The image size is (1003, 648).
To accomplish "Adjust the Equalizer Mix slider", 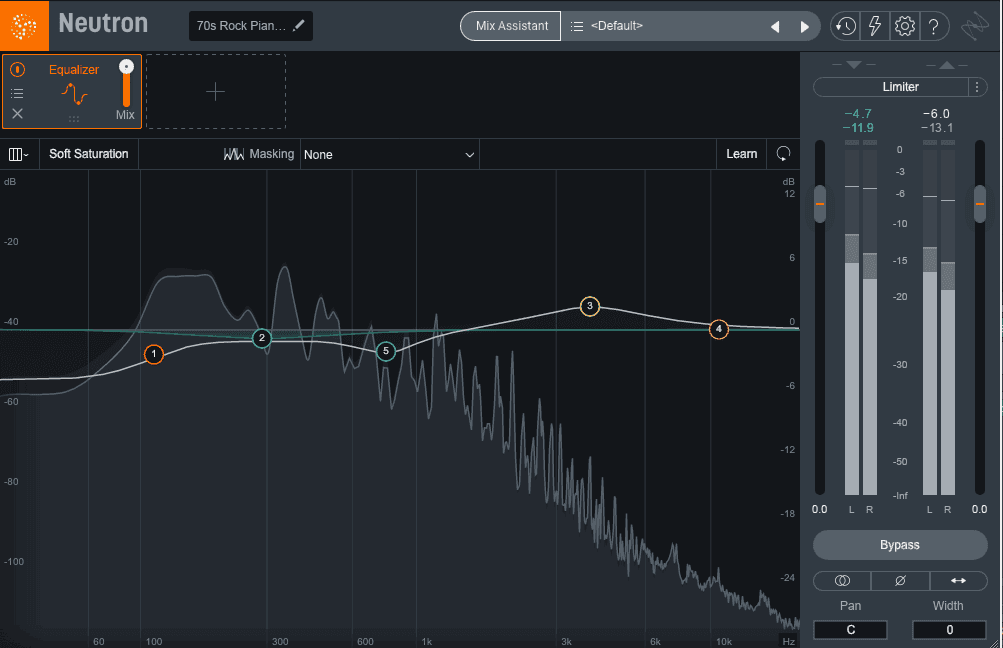I will point(126,83).
